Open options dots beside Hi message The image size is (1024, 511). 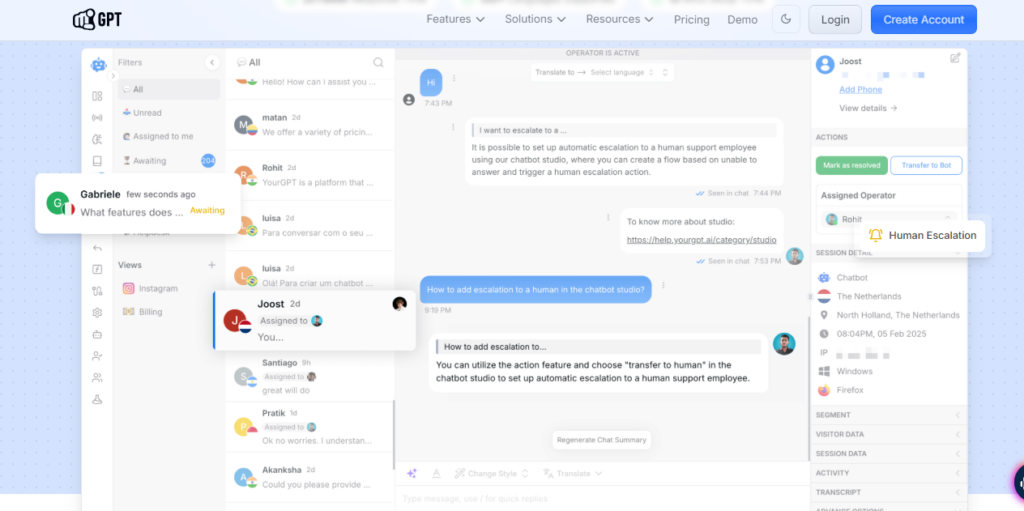(x=454, y=78)
